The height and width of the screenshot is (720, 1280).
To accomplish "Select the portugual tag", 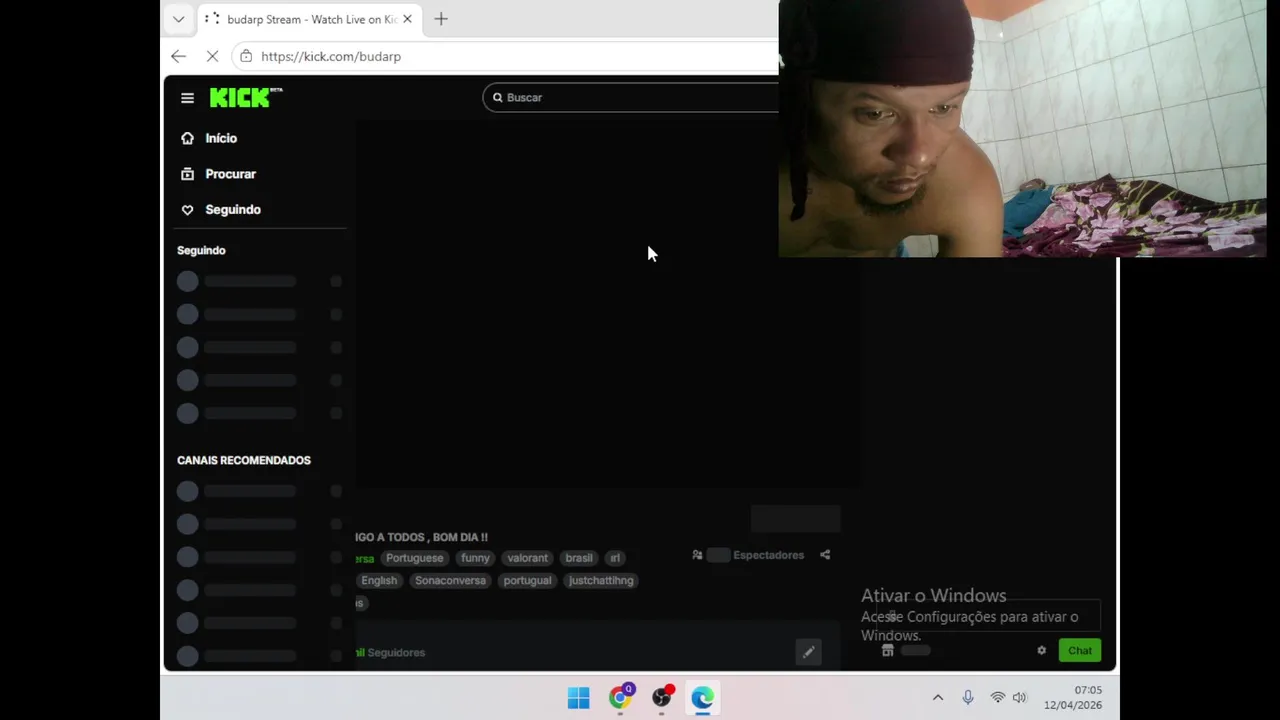I will [x=527, y=580].
